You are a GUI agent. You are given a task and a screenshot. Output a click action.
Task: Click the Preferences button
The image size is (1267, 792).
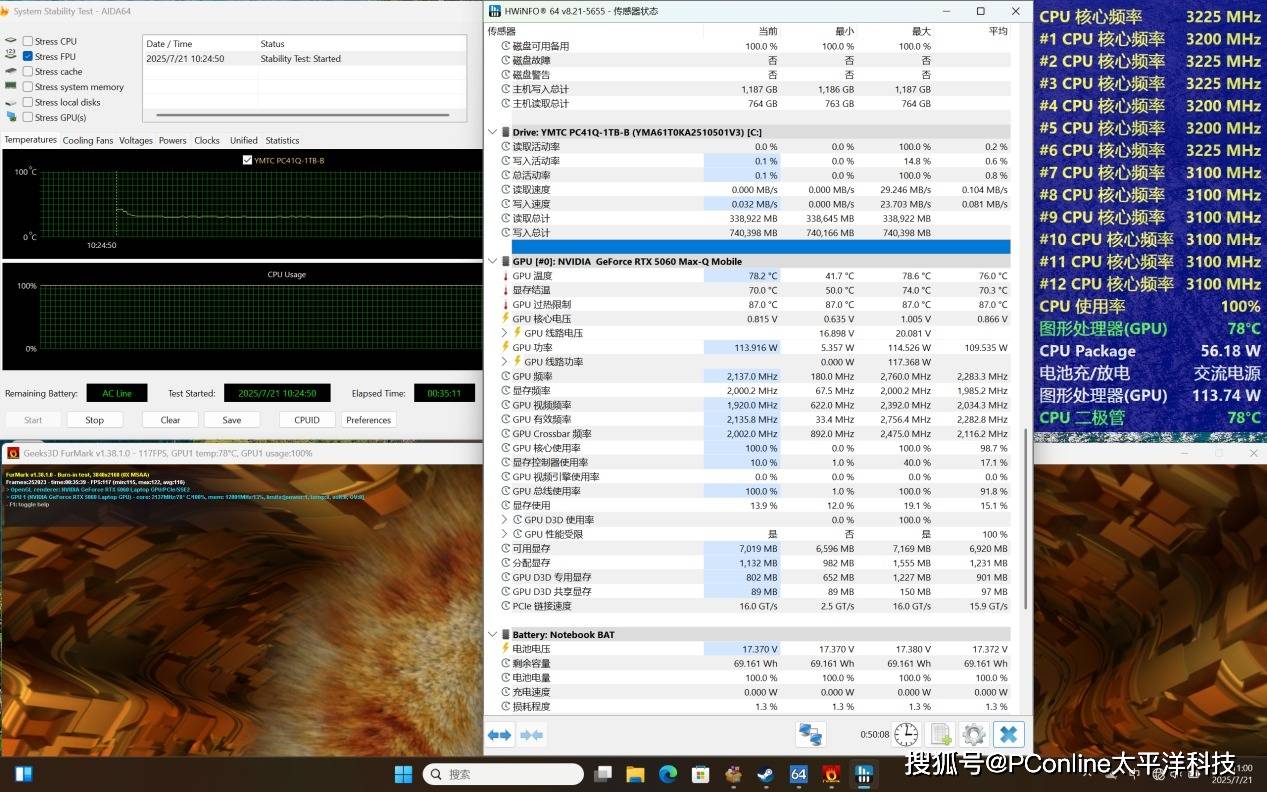pyautogui.click(x=368, y=420)
